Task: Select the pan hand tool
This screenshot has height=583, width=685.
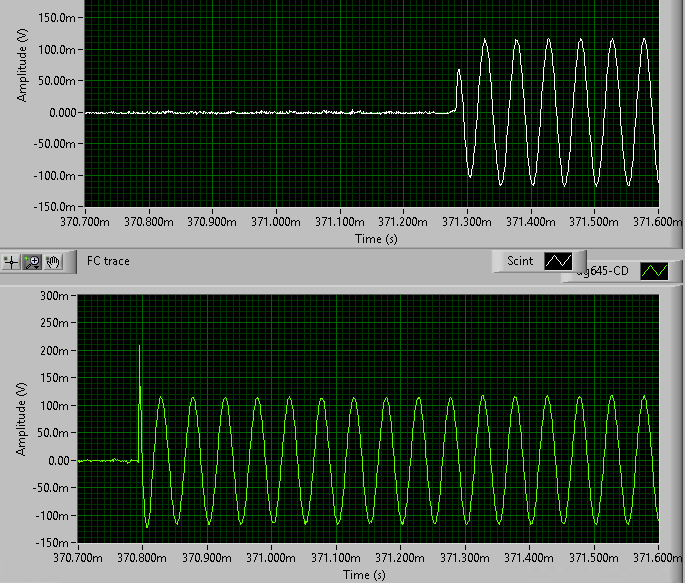Action: (53, 262)
